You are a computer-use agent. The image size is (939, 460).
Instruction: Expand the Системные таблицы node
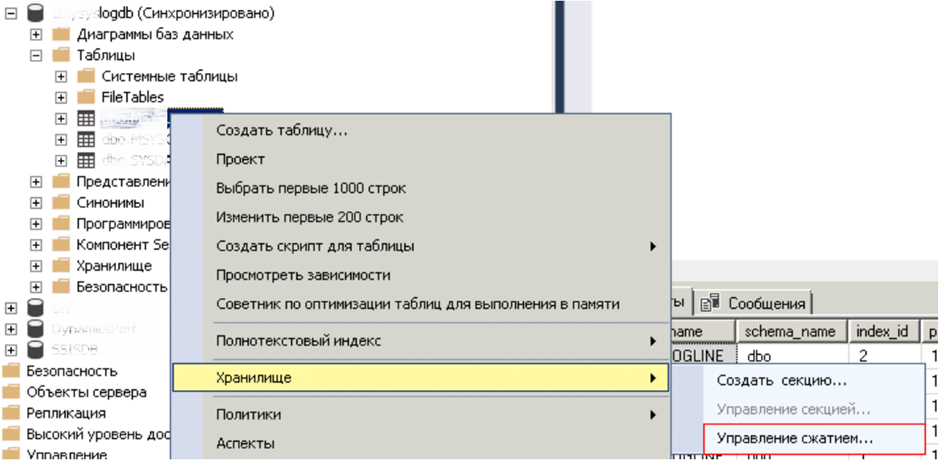click(x=61, y=77)
